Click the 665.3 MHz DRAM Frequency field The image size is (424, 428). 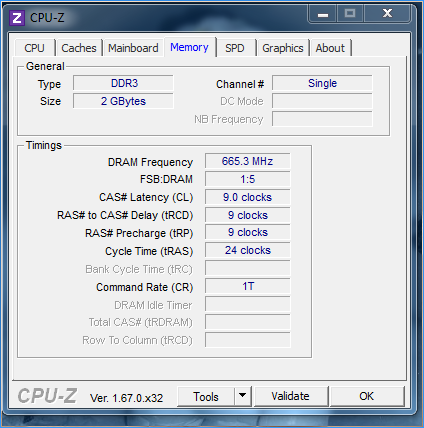point(248,161)
